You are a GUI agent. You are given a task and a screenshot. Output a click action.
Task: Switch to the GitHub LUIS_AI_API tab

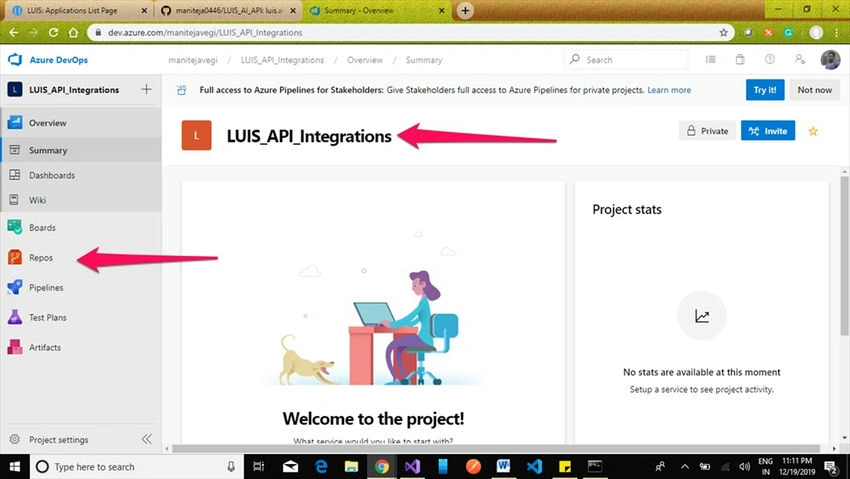click(228, 10)
